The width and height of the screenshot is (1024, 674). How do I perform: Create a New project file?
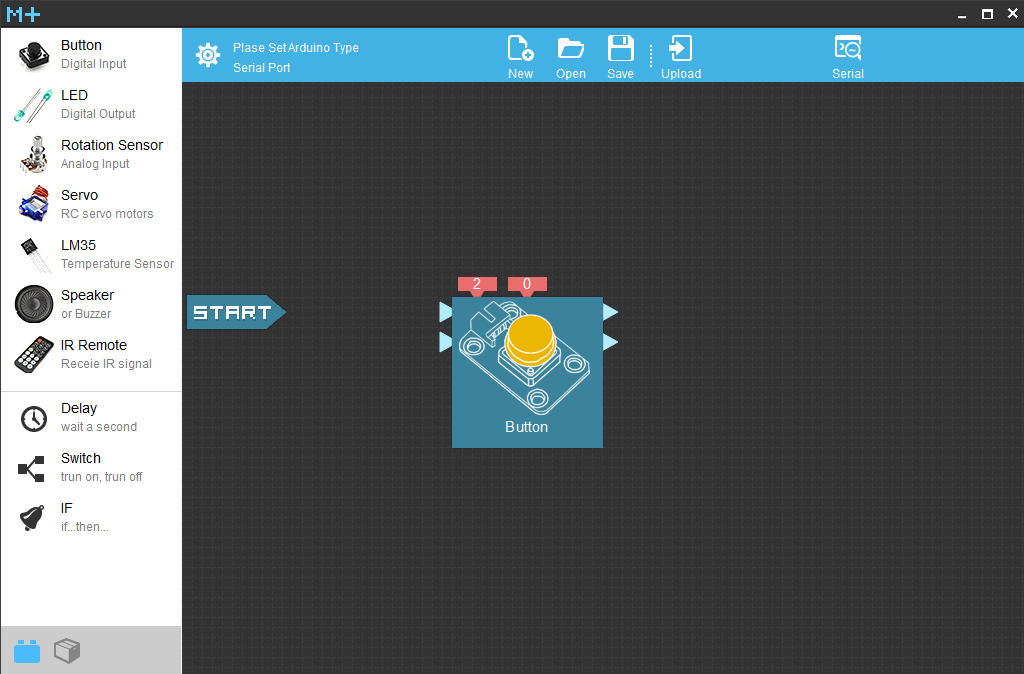[520, 57]
